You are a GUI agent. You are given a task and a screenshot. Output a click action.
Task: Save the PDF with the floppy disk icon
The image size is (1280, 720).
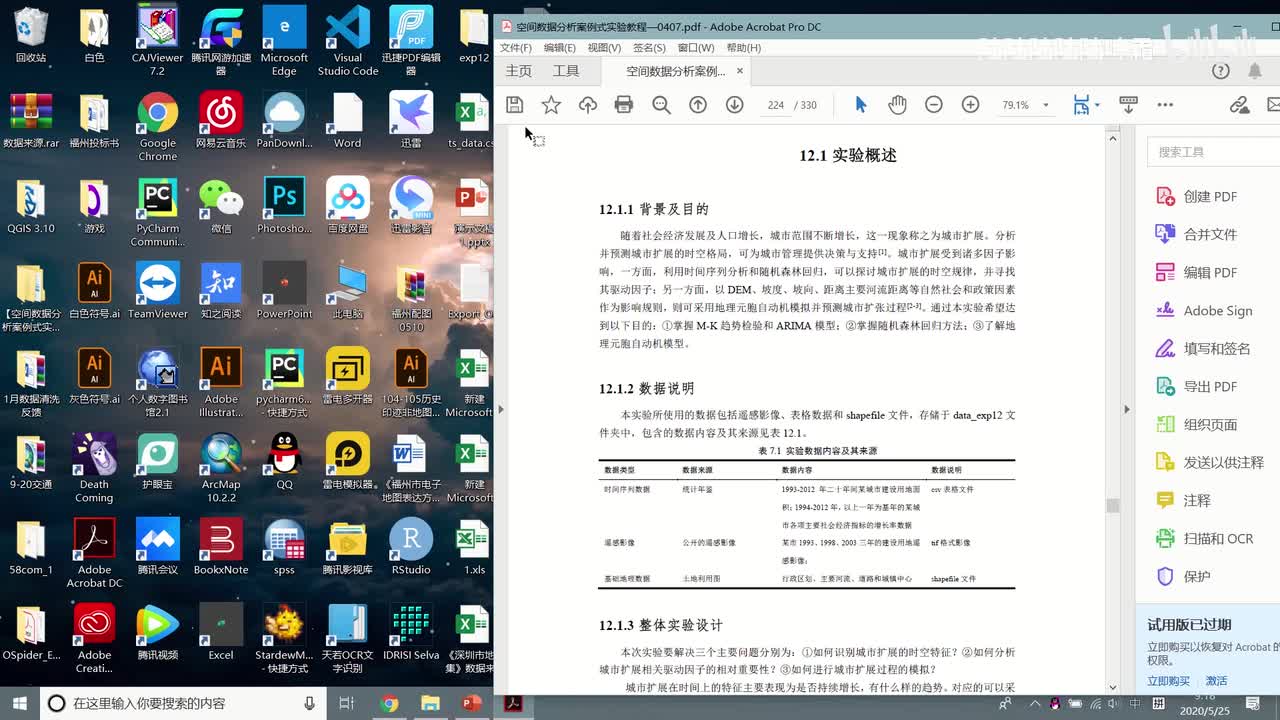click(x=514, y=105)
